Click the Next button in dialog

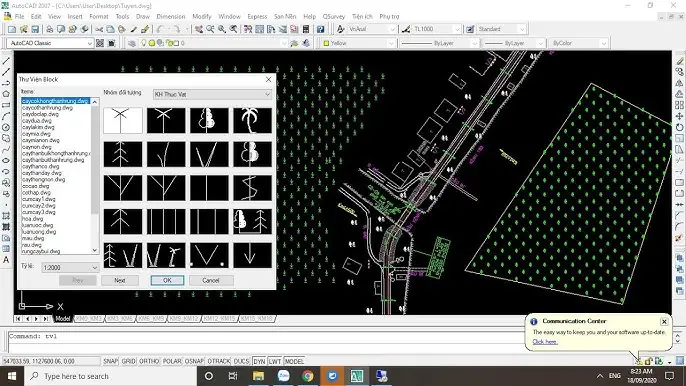click(x=120, y=281)
